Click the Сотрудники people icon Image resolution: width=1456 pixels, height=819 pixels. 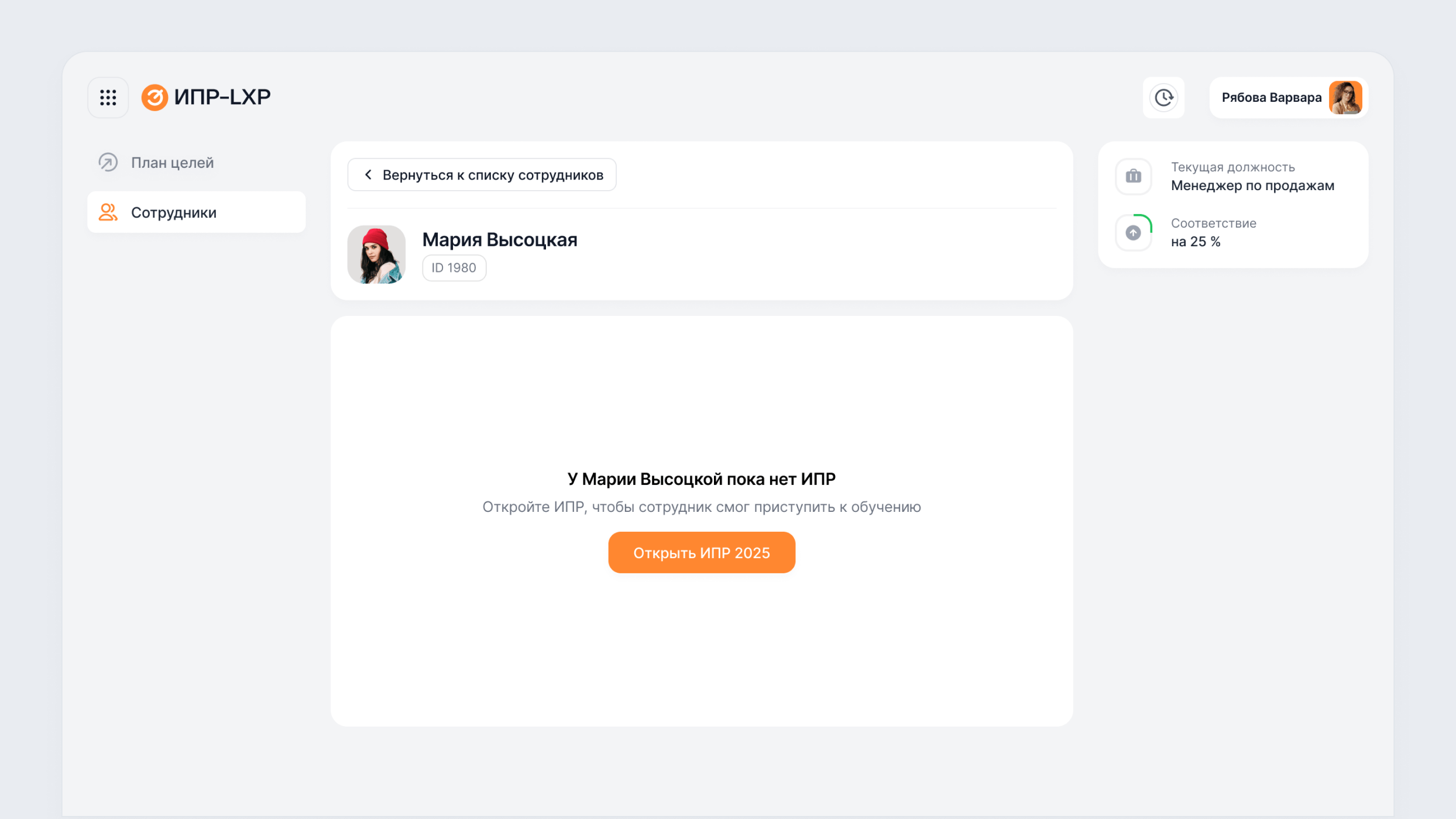(x=108, y=212)
